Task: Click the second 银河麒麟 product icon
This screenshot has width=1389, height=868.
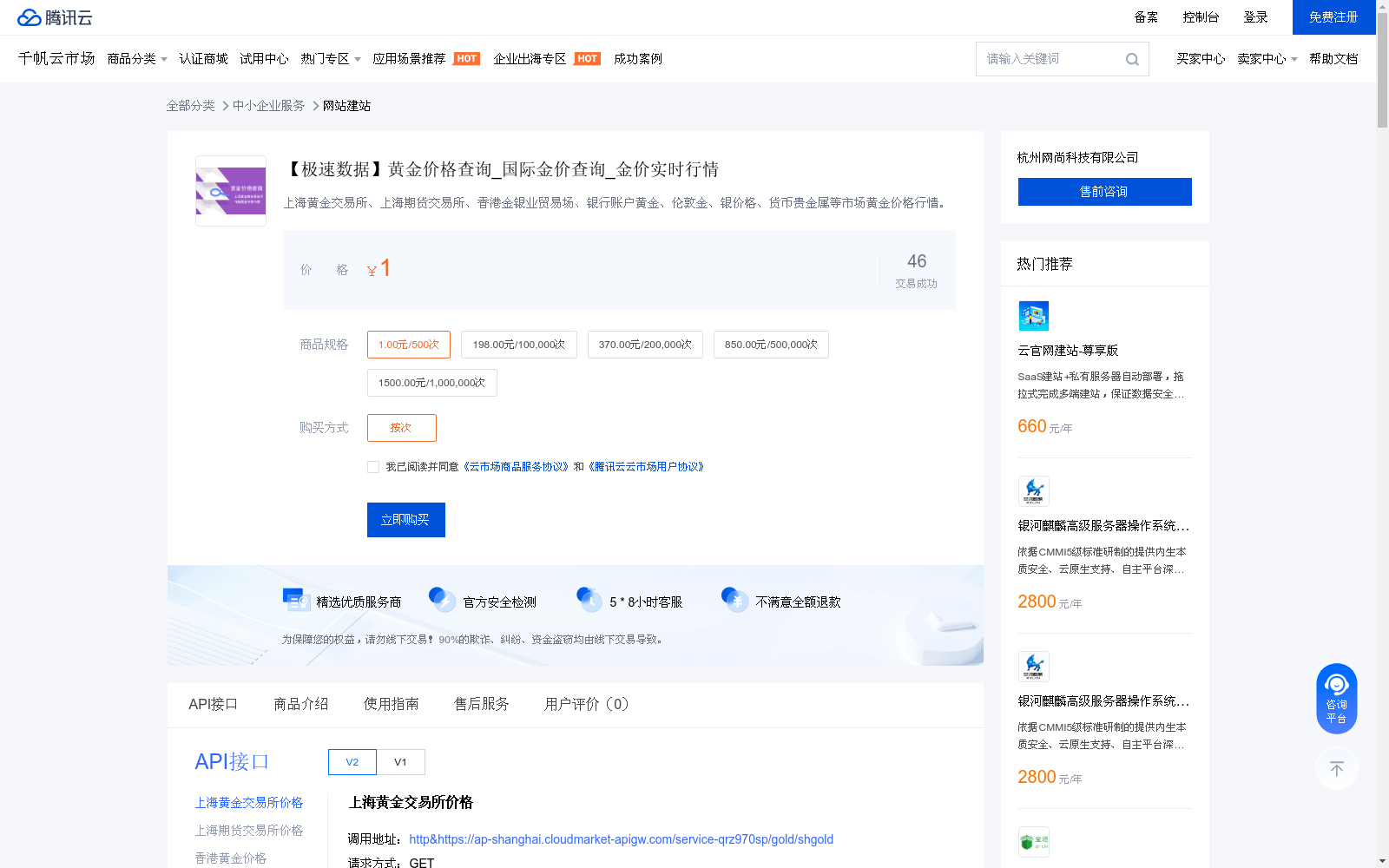Action: [1034, 667]
